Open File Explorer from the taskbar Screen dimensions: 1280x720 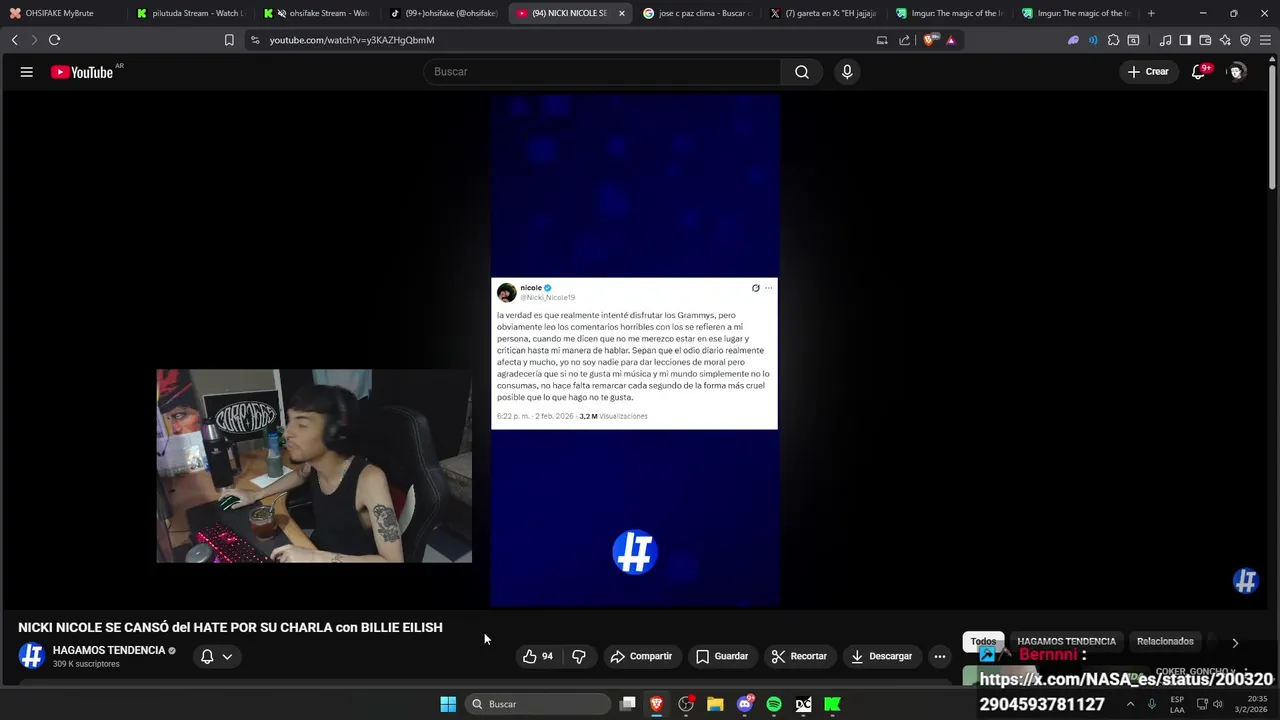(715, 704)
